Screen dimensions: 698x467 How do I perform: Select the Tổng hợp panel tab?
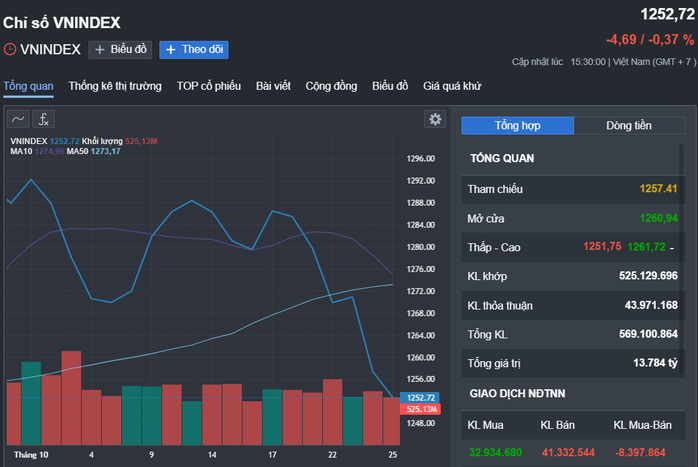click(x=518, y=126)
